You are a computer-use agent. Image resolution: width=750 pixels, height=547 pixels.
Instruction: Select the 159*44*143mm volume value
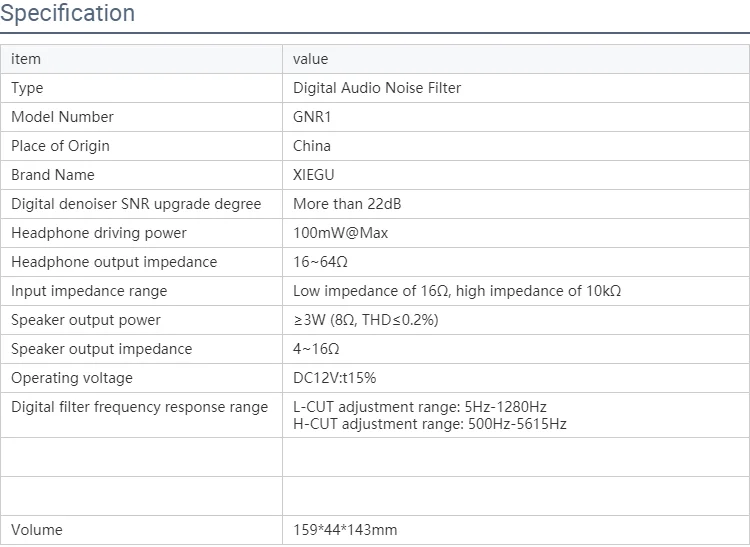tap(345, 530)
